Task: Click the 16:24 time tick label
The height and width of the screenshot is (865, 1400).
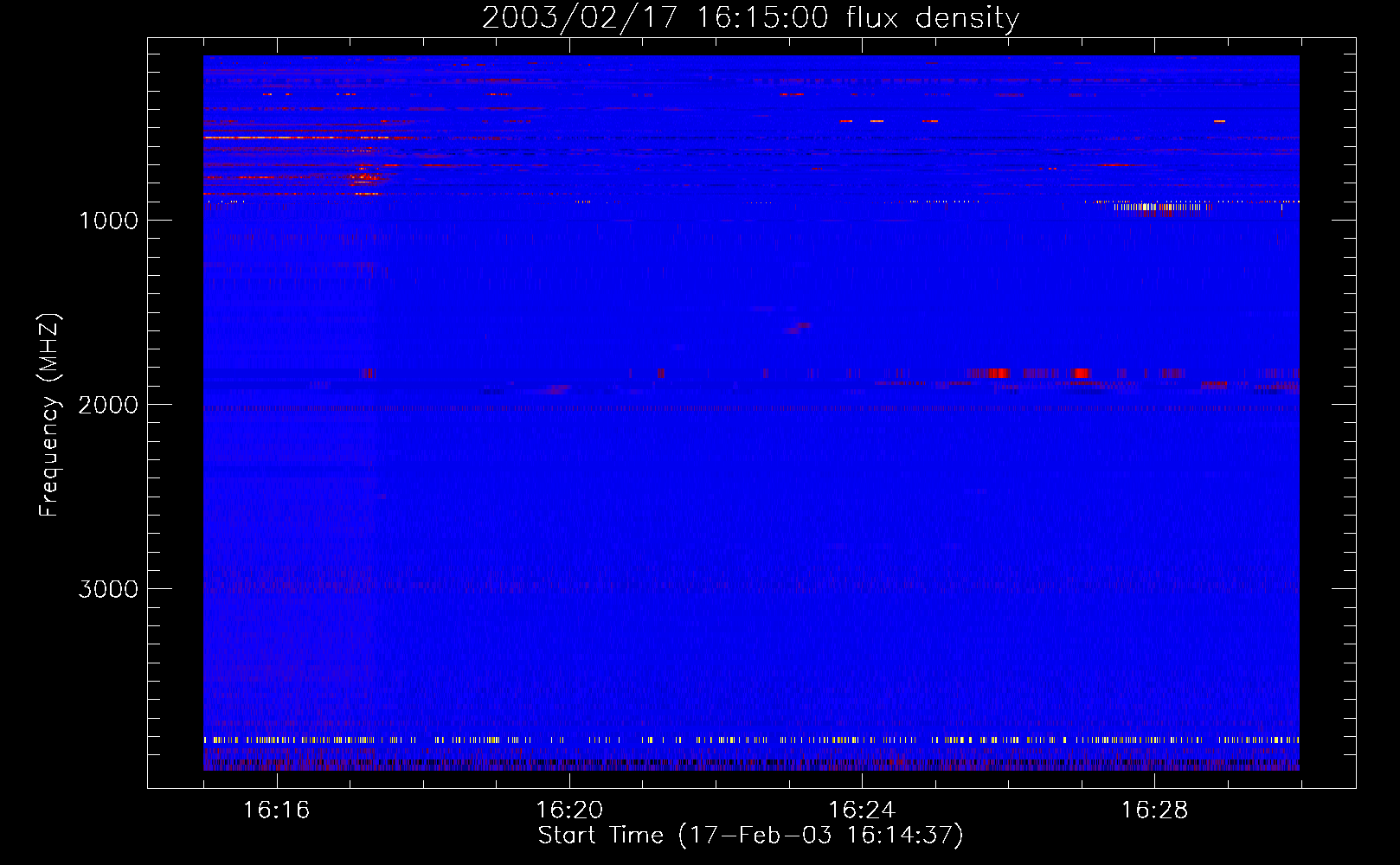Action: coord(862,810)
